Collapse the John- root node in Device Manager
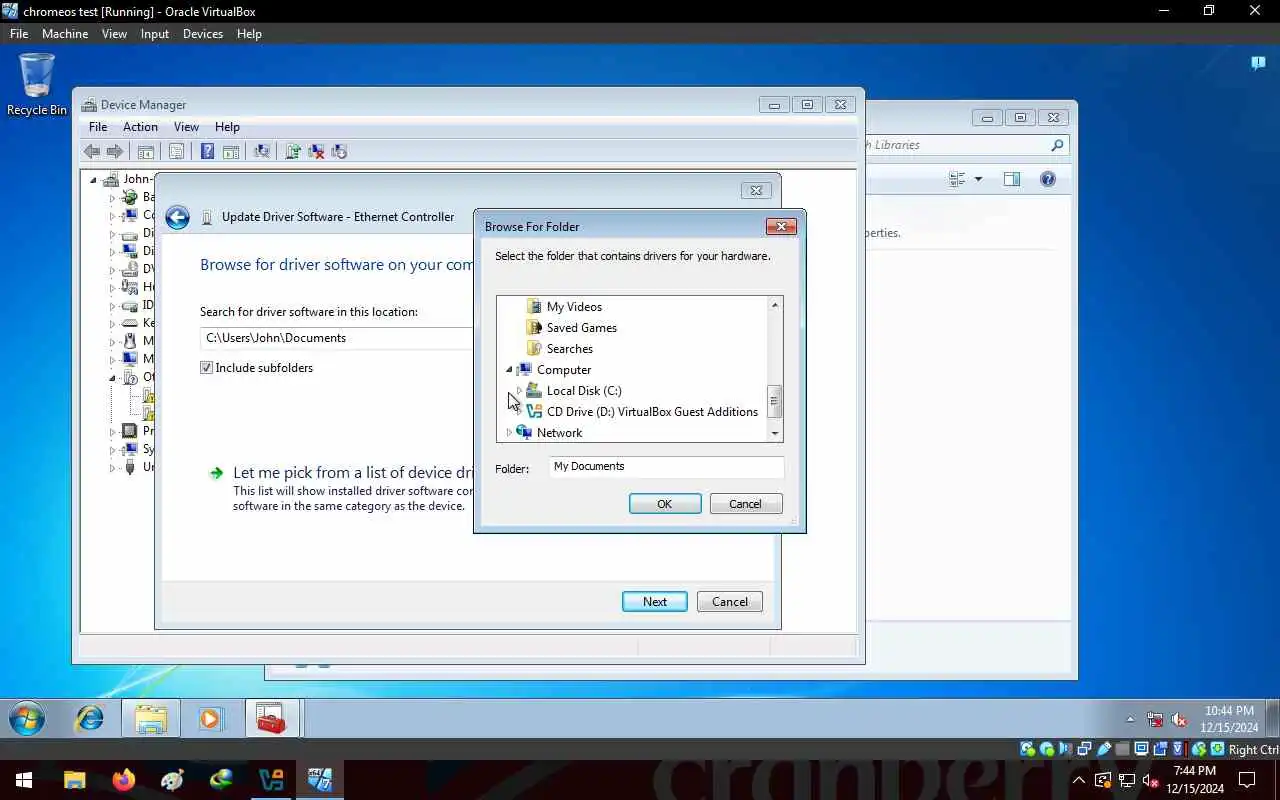This screenshot has height=800, width=1280. click(x=94, y=180)
